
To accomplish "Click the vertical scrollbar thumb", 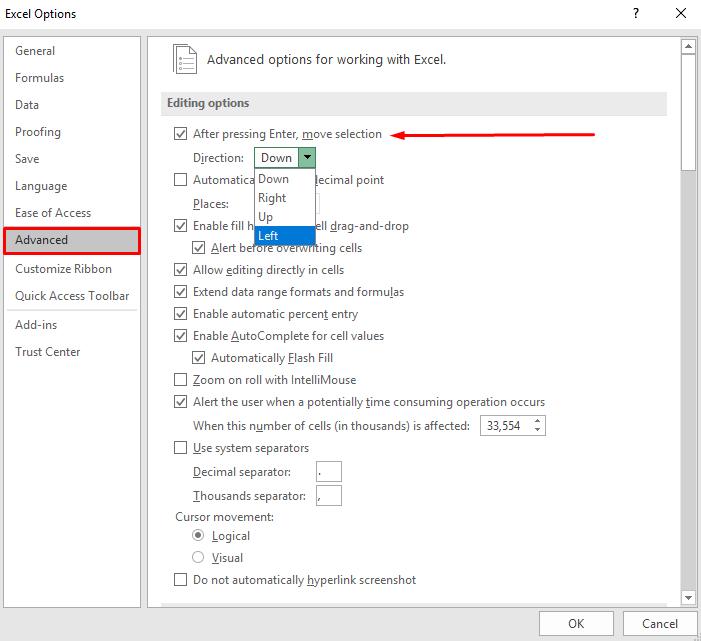I will 688,112.
